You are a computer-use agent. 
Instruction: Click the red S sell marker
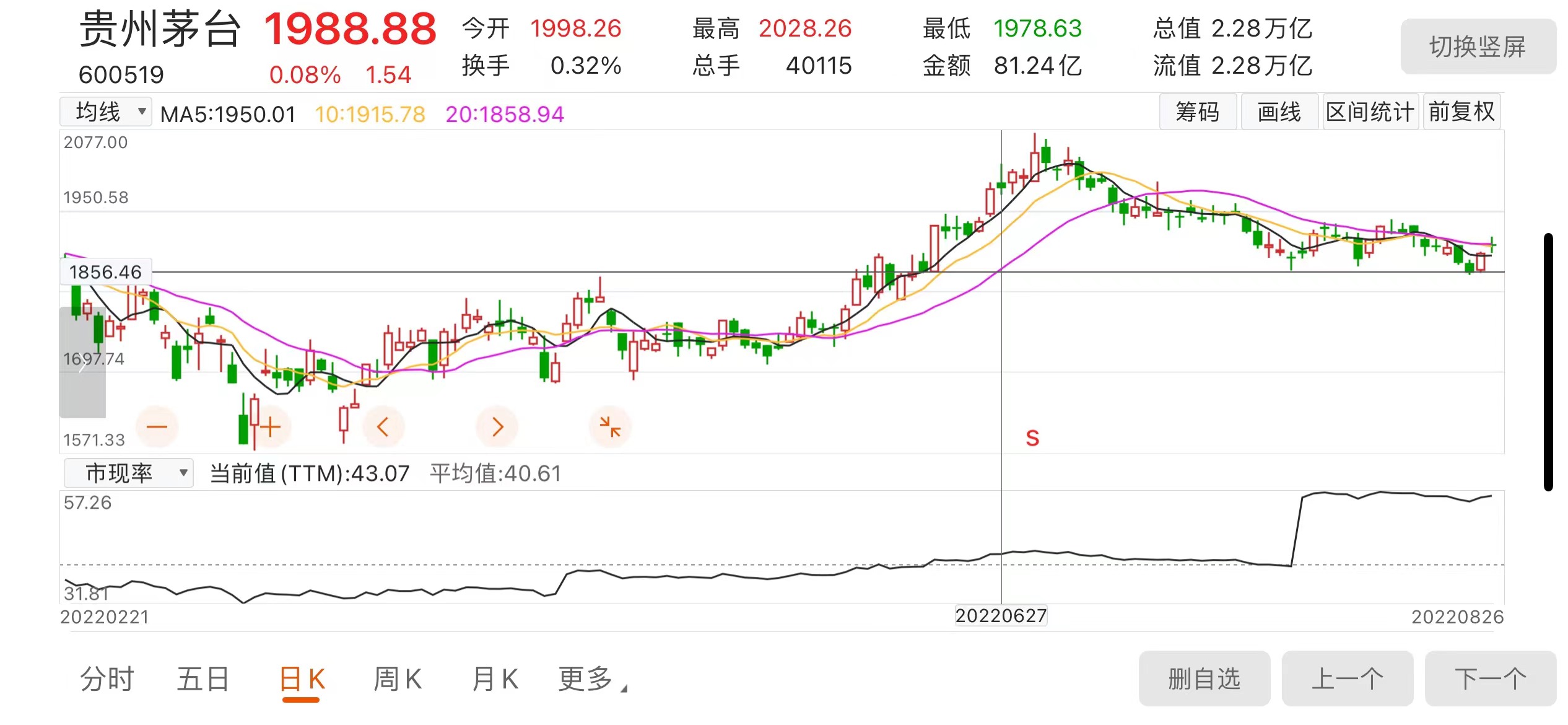[x=1032, y=438]
